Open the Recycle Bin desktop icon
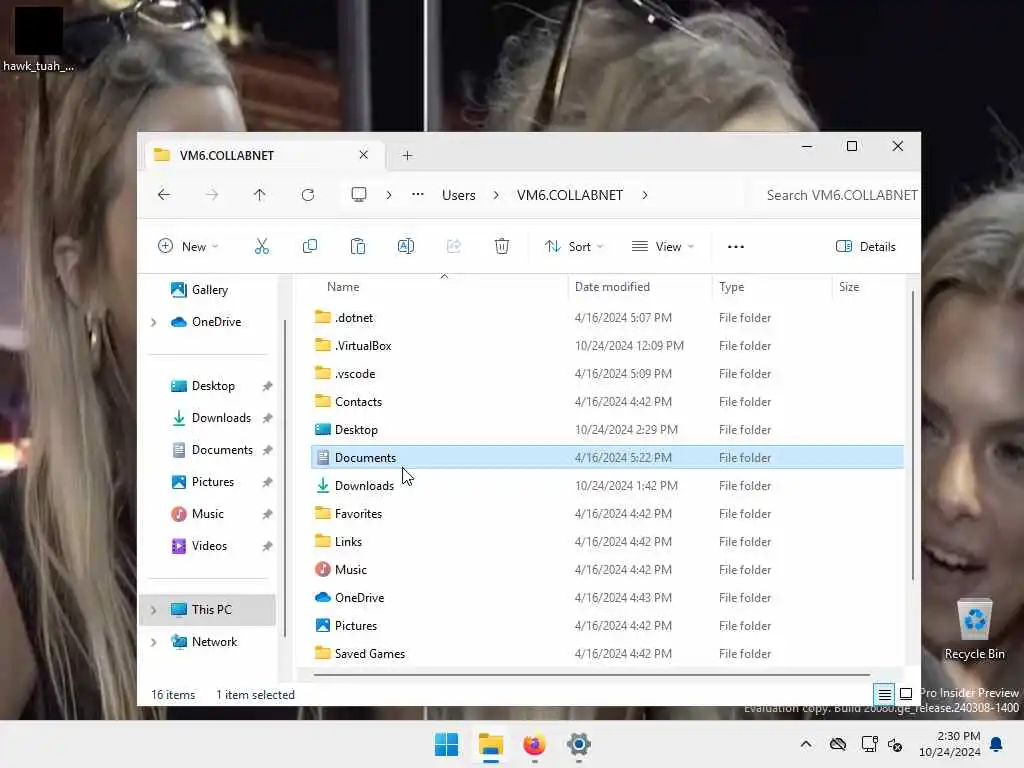Image resolution: width=1024 pixels, height=768 pixels. pyautogui.click(x=974, y=628)
